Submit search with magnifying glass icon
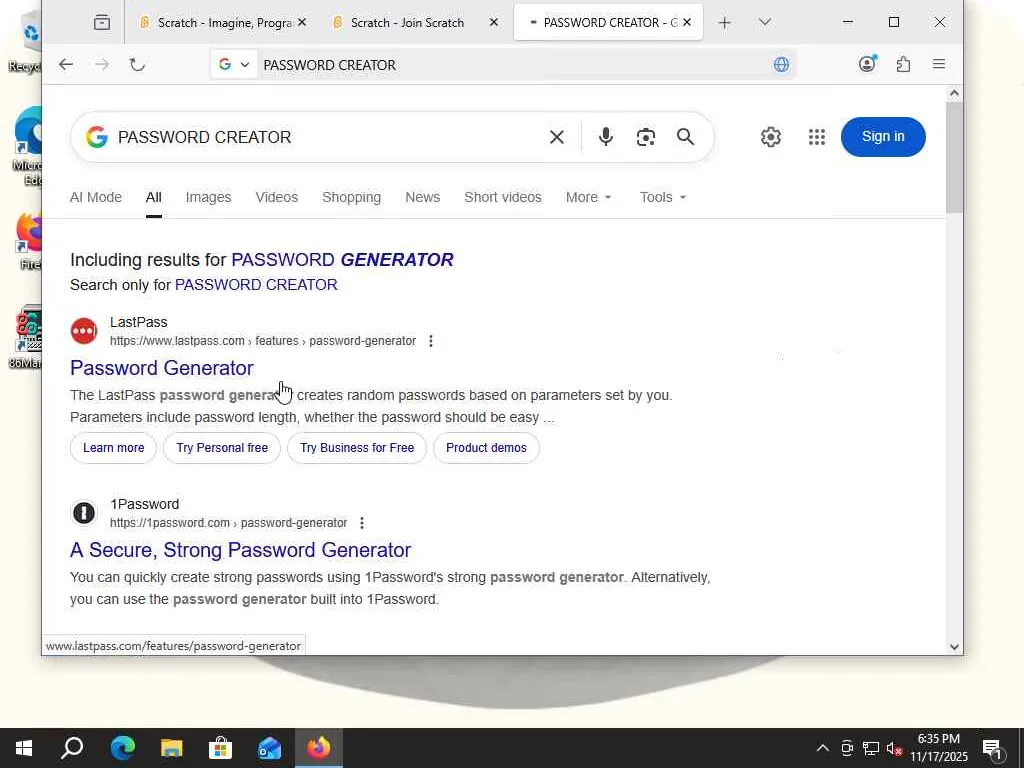The height and width of the screenshot is (768, 1024). click(686, 137)
